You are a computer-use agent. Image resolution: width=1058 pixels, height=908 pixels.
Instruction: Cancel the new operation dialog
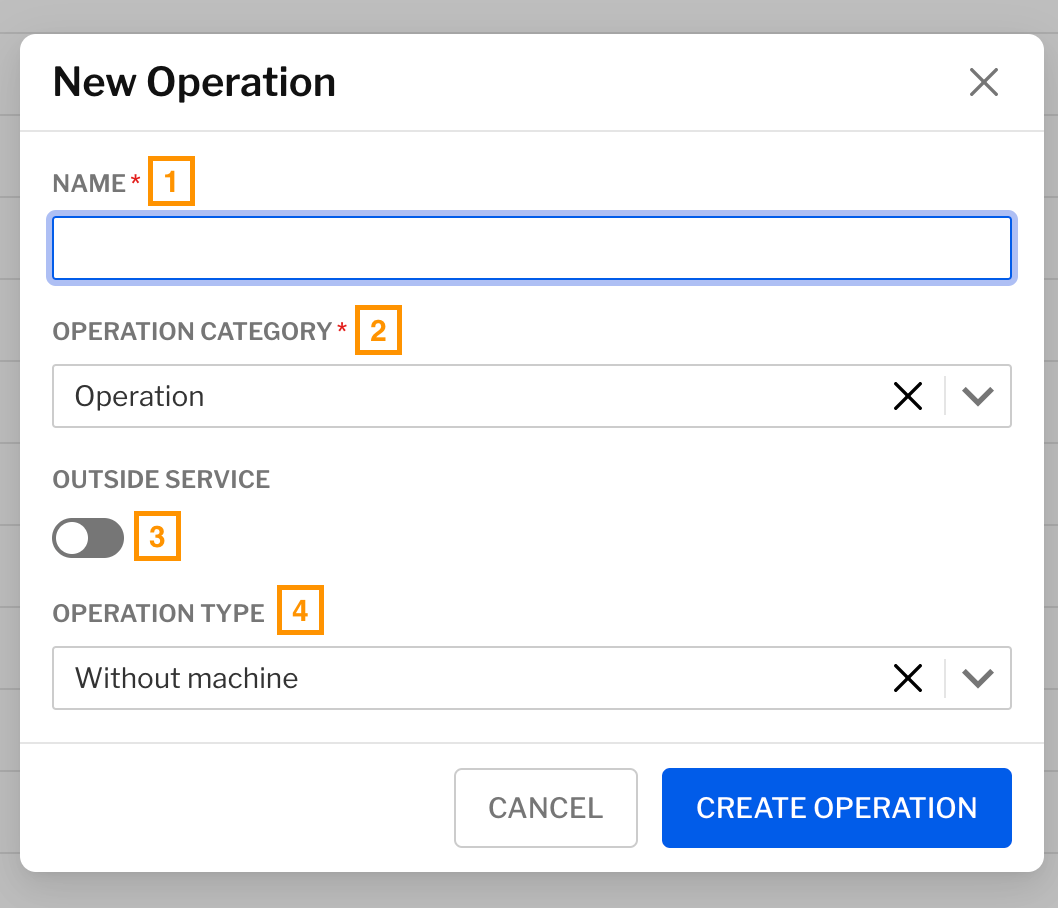545,808
